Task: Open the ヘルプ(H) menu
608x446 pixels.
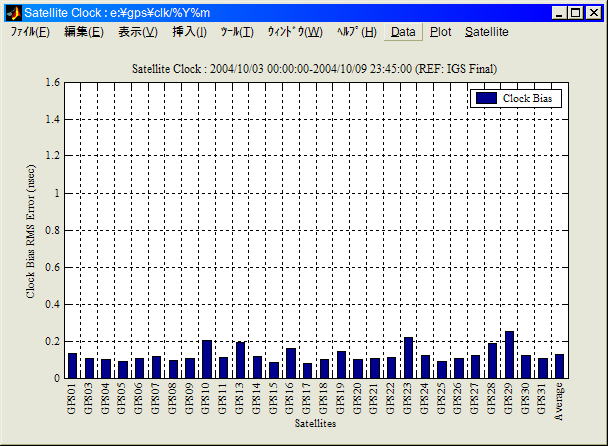Action: tap(356, 32)
